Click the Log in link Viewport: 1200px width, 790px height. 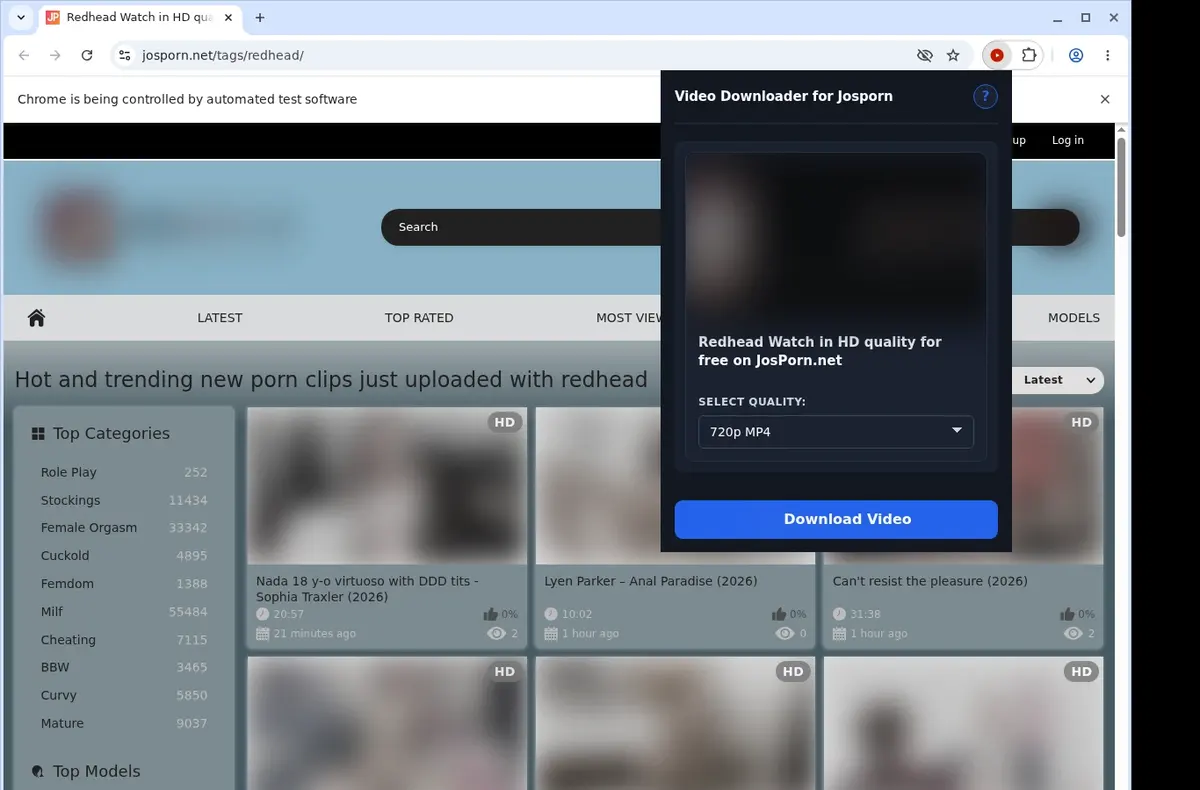click(1068, 140)
